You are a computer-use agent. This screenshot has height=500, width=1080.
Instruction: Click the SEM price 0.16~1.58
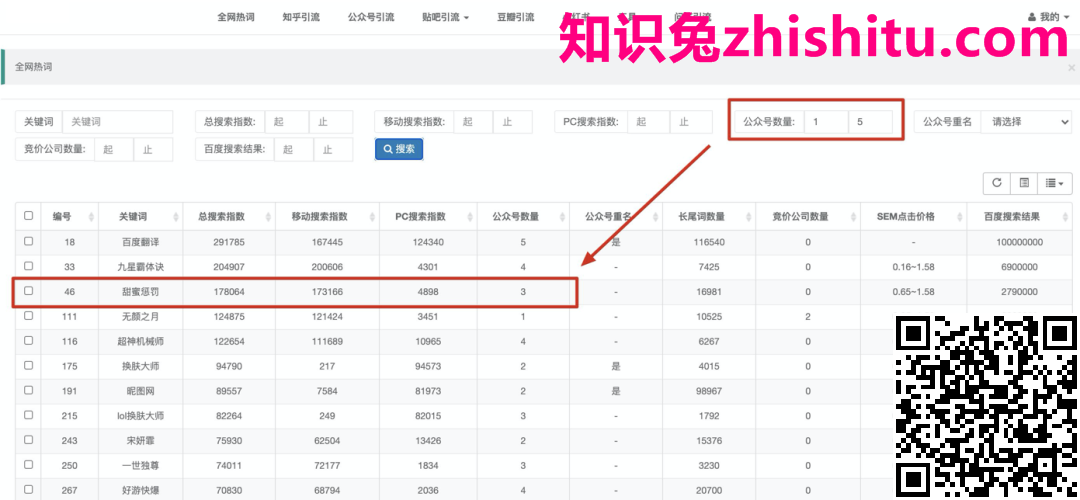click(913, 267)
